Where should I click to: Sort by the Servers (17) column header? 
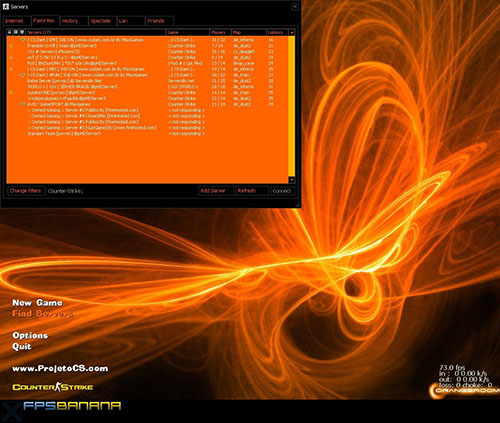point(96,32)
